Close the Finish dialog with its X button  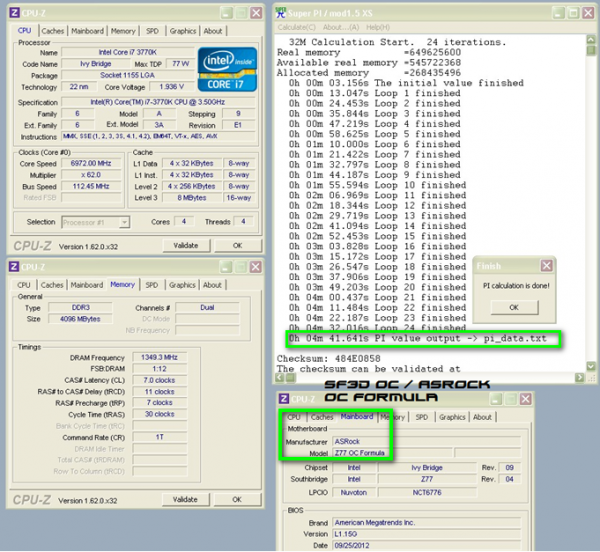pyautogui.click(x=546, y=265)
